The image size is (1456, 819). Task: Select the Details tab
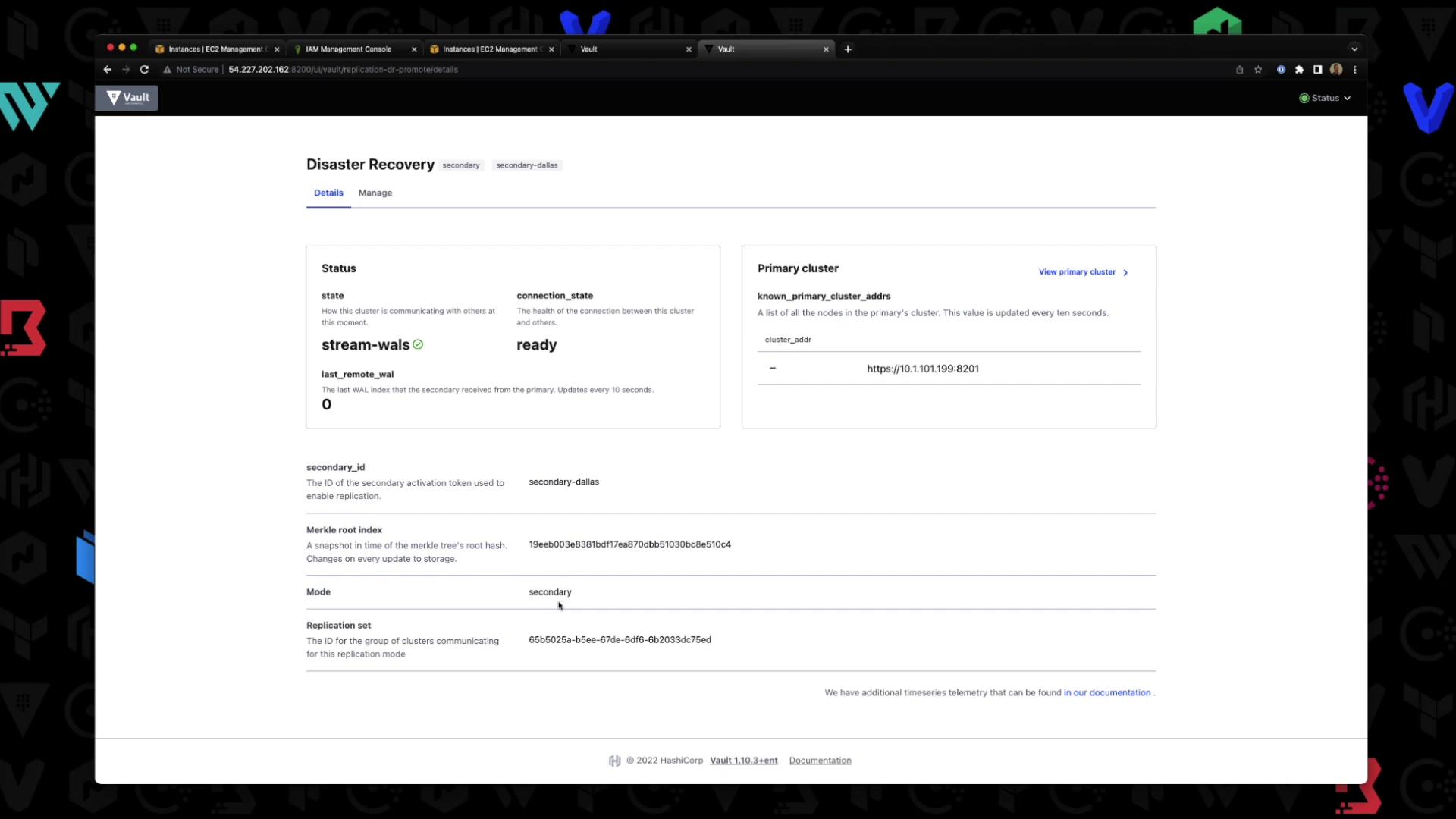(x=328, y=193)
